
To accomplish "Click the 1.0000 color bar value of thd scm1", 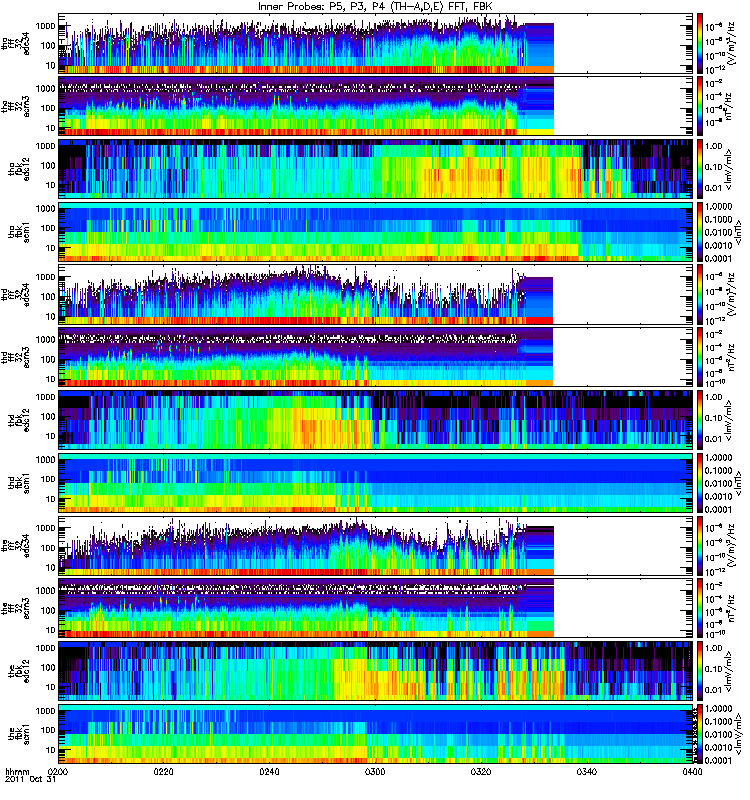I will click(719, 458).
